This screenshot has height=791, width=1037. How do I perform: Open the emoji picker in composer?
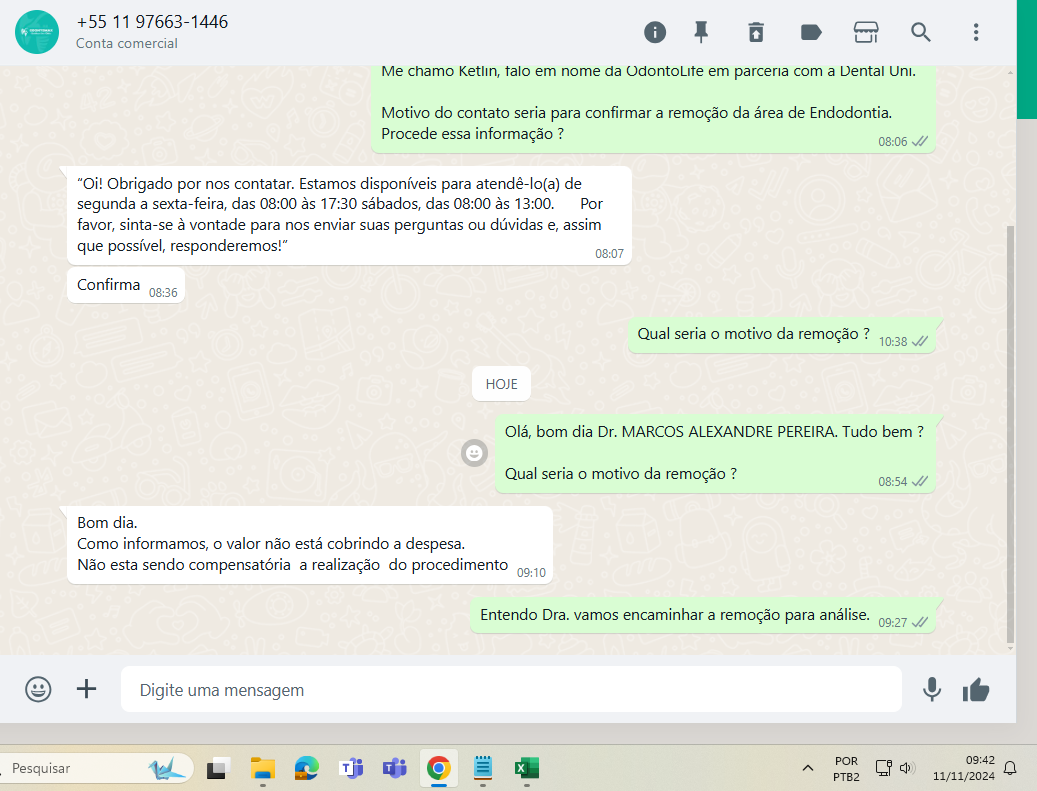(38, 689)
